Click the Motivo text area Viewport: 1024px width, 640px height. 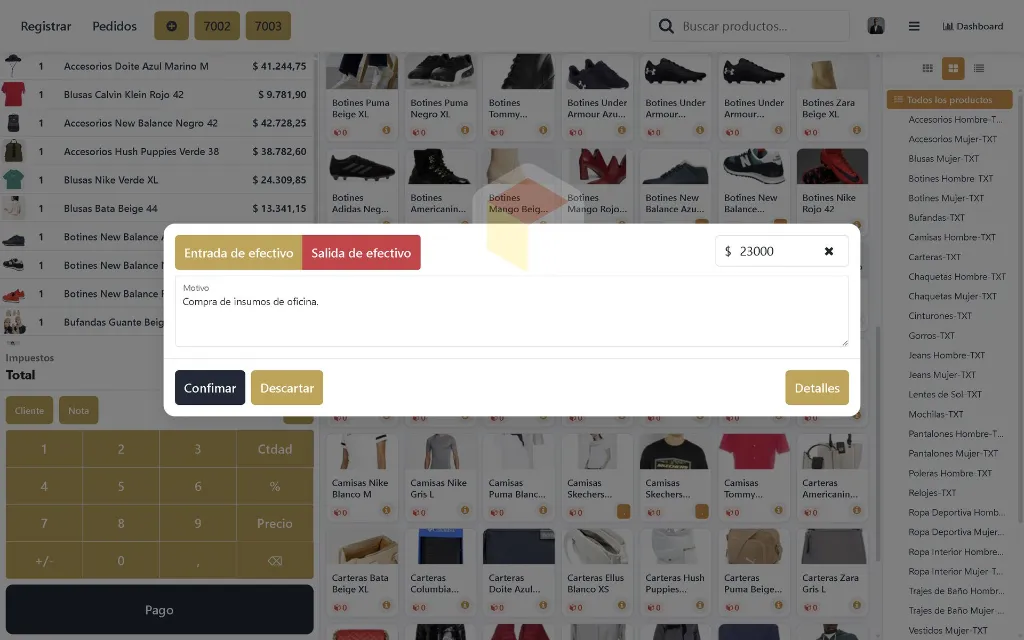pos(511,311)
